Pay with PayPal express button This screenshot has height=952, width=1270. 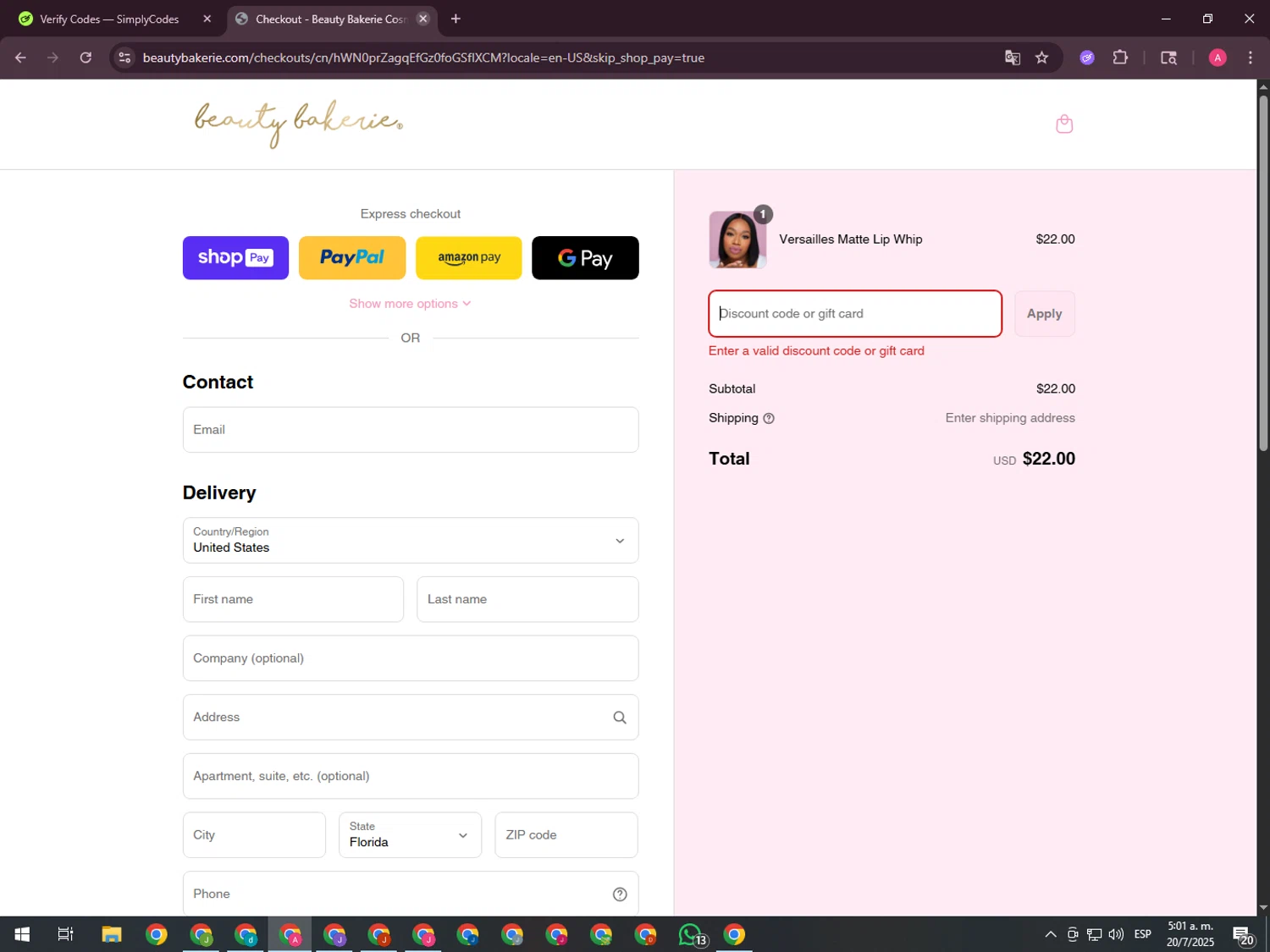coord(352,257)
